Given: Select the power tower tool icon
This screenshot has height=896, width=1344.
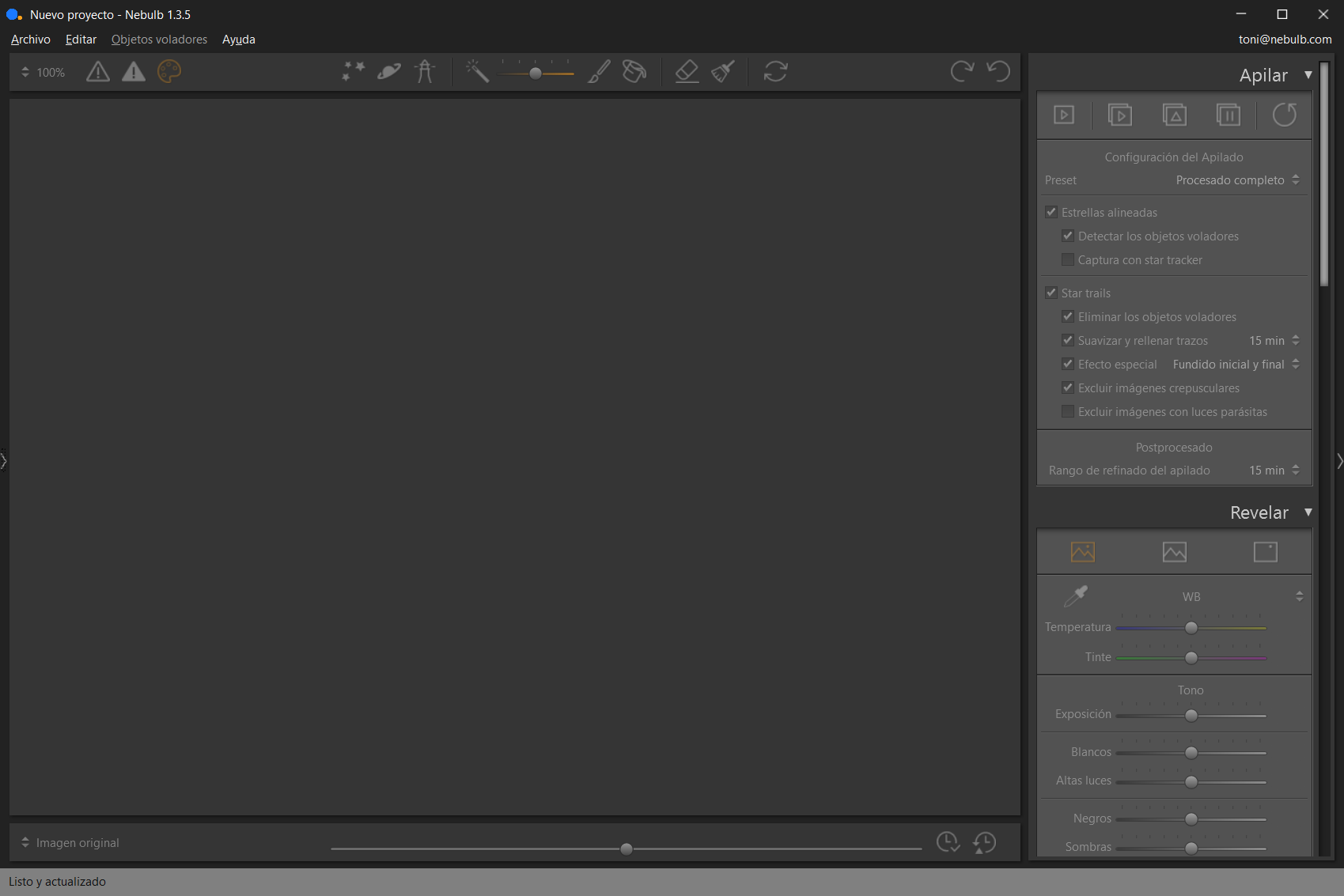Looking at the screenshot, I should (x=426, y=72).
